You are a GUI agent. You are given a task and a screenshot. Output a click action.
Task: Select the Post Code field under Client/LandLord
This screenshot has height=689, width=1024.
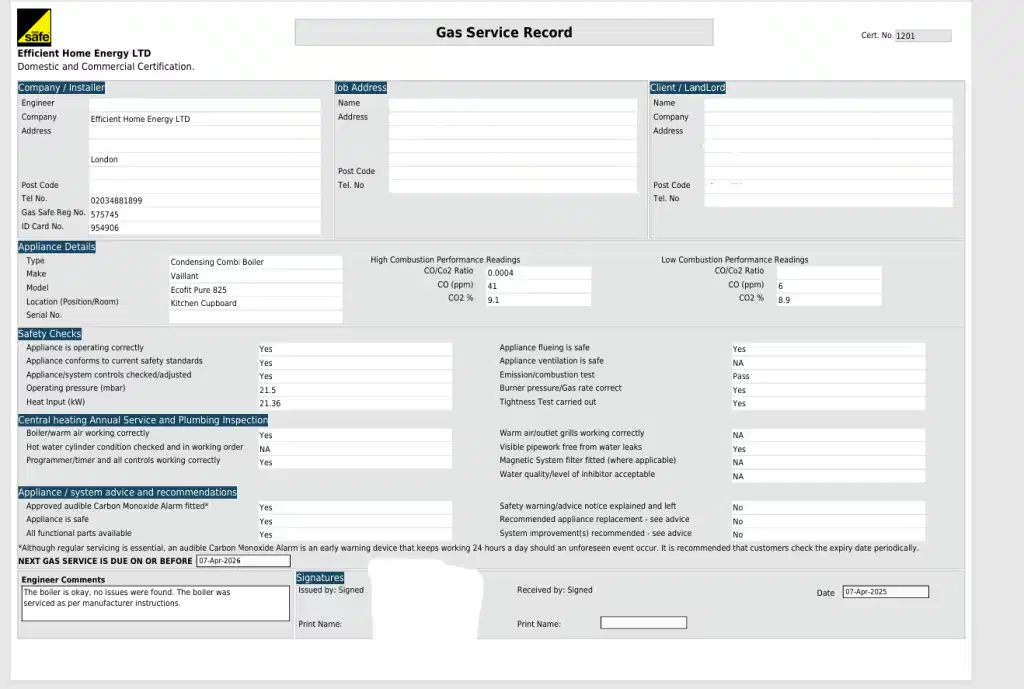point(827,184)
